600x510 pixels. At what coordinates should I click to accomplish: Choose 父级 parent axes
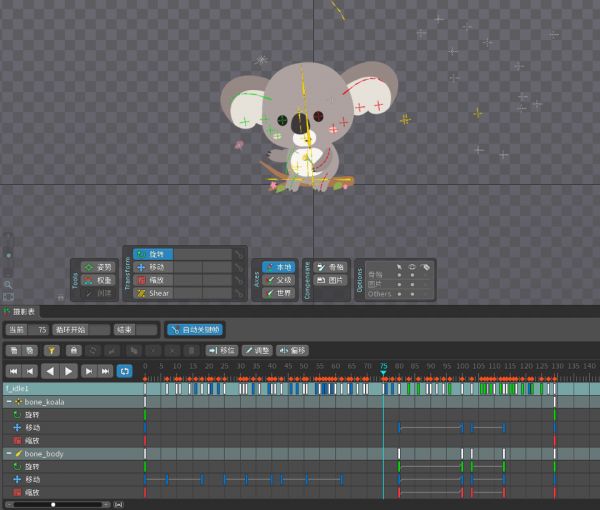(x=278, y=280)
